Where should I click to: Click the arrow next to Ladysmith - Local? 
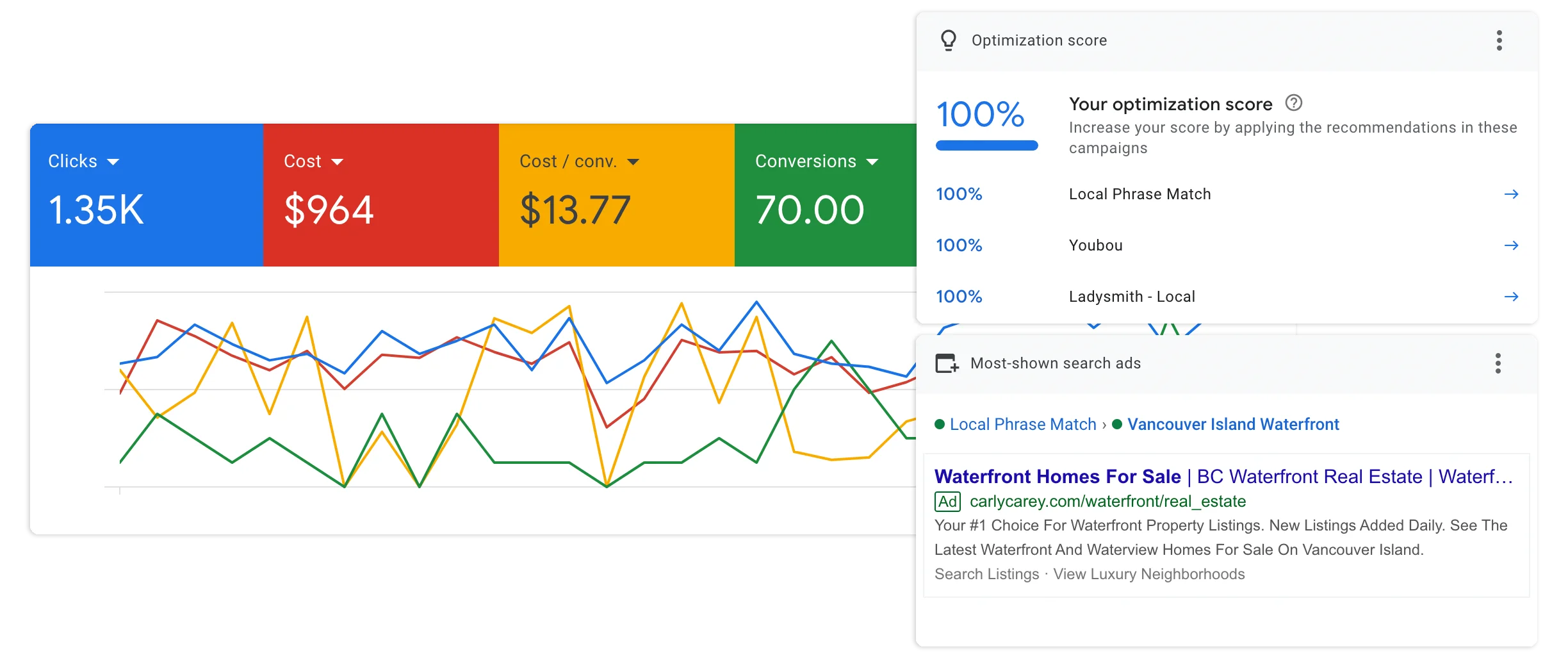1511,297
